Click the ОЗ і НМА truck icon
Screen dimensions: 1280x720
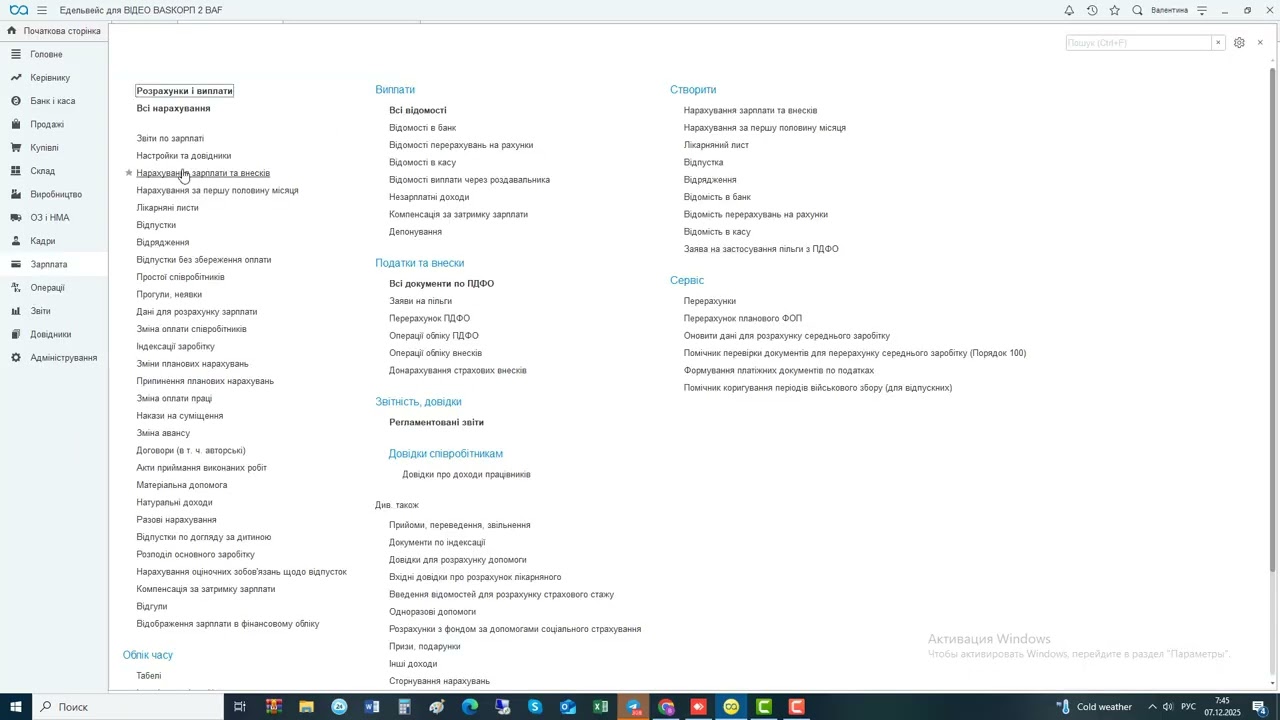click(x=16, y=217)
